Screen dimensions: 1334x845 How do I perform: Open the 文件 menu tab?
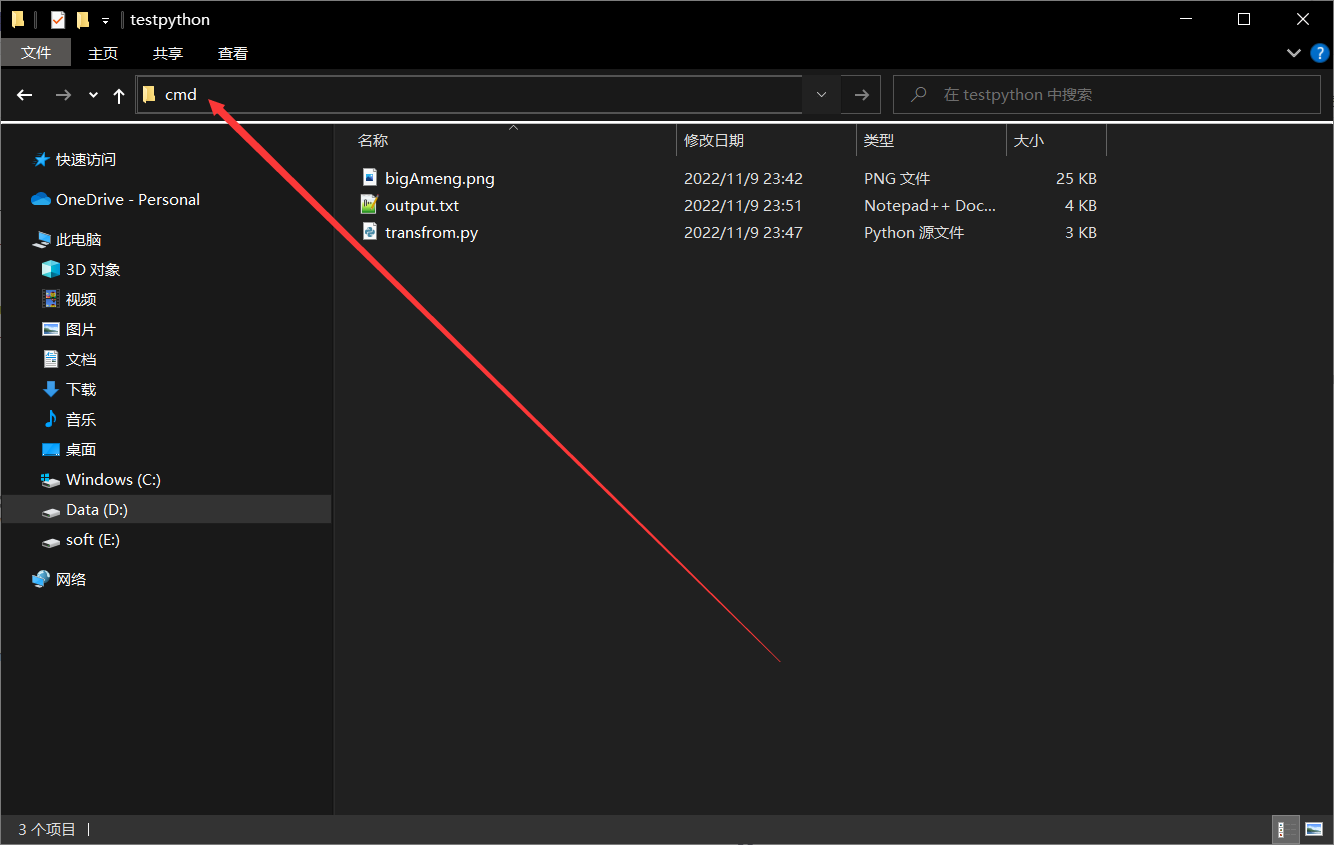tap(36, 53)
